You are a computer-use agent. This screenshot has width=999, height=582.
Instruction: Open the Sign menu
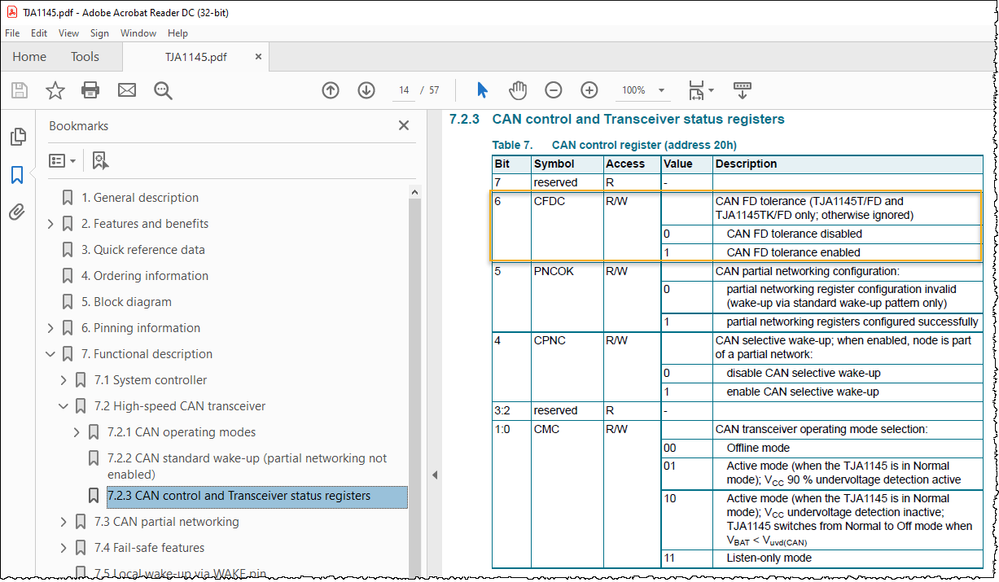99,33
